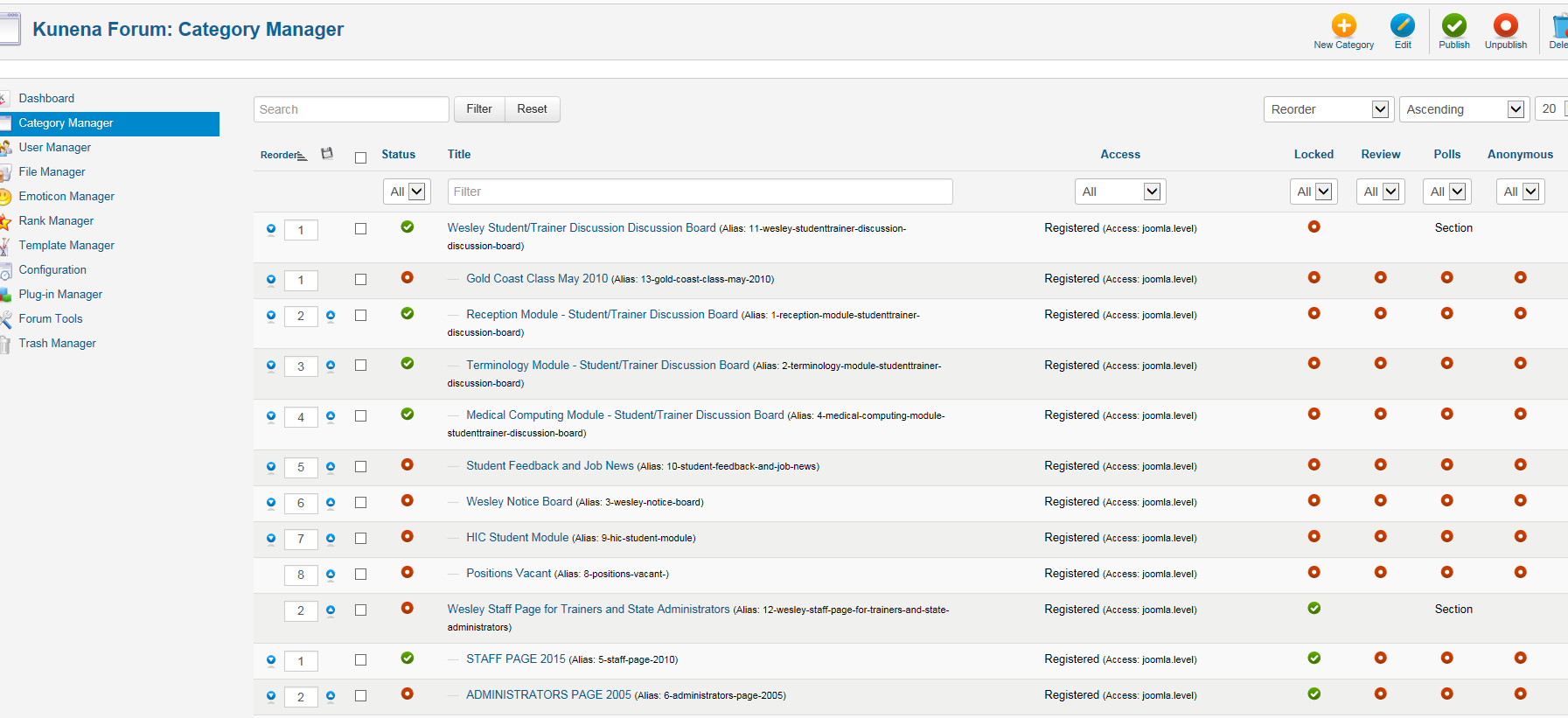
Task: Click the green Publish checkmark icon
Action: pos(1453,26)
